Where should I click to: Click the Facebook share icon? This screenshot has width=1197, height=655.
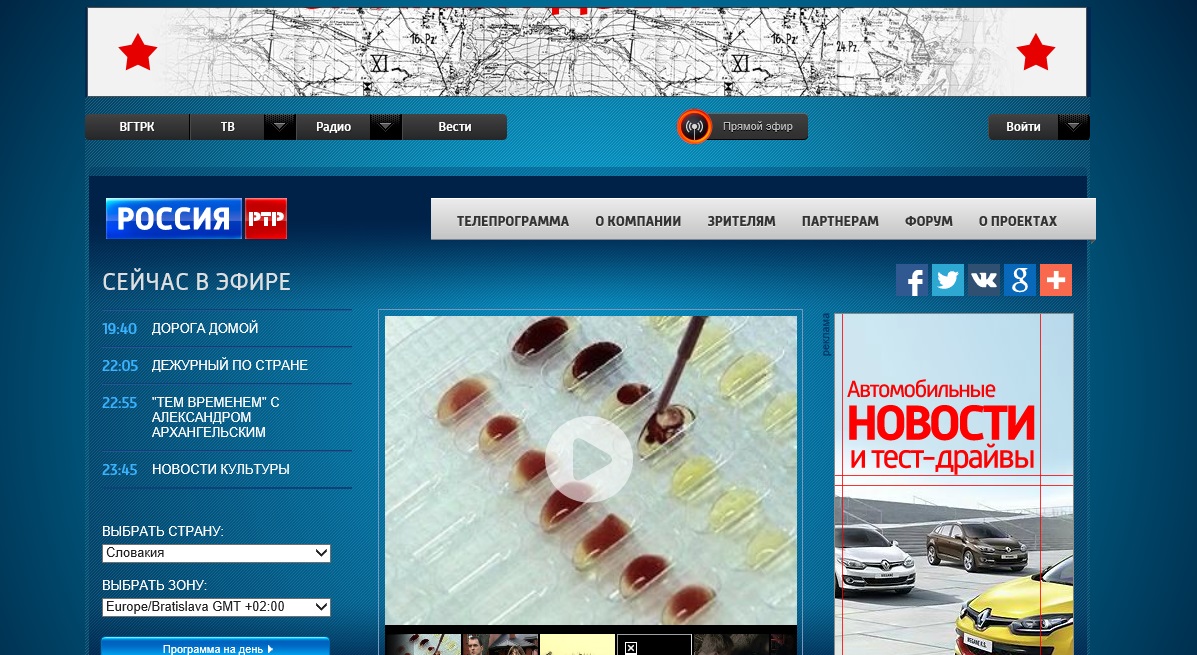(x=911, y=280)
